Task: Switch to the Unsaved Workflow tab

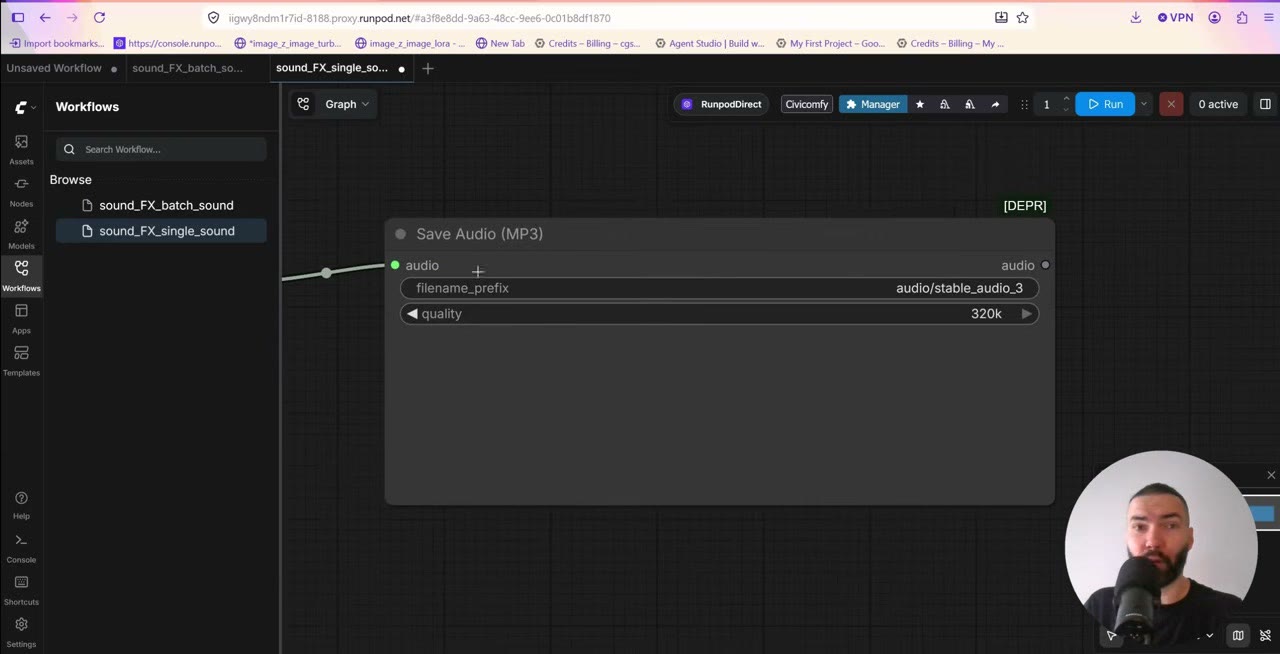Action: [x=54, y=68]
